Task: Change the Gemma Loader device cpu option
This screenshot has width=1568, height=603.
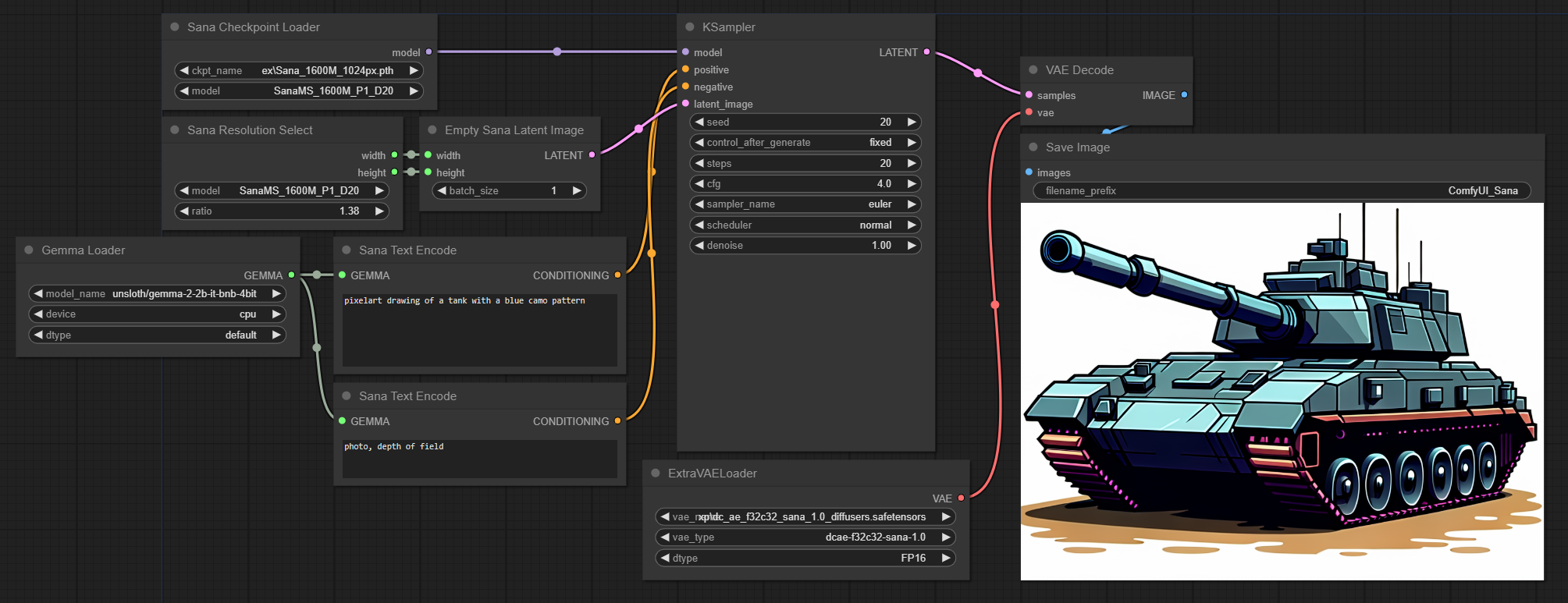Action: click(x=158, y=314)
